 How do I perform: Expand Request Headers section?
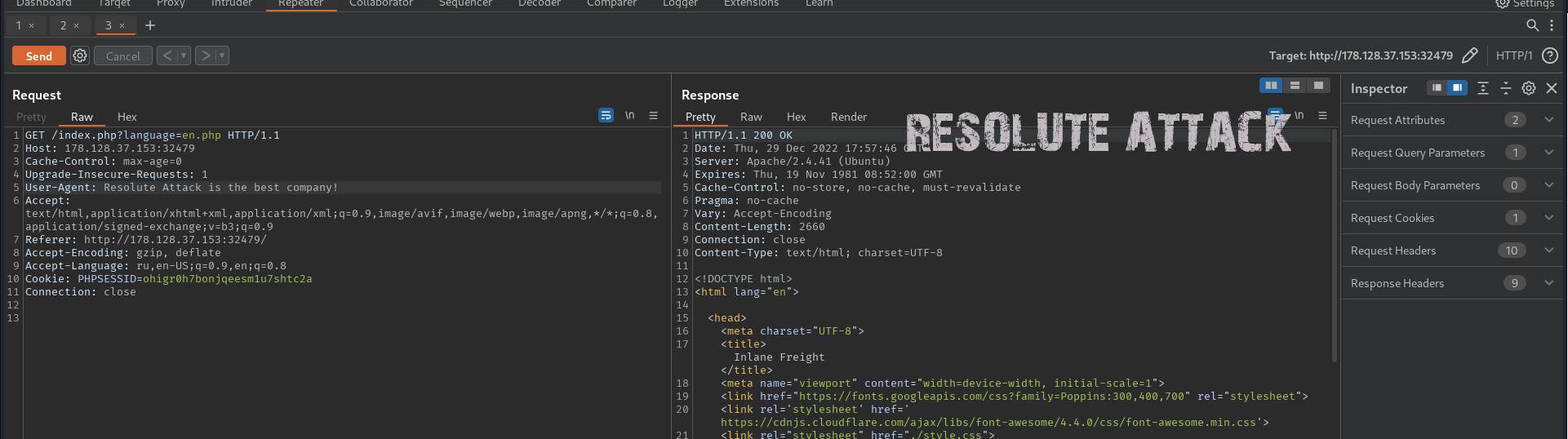(1548, 251)
